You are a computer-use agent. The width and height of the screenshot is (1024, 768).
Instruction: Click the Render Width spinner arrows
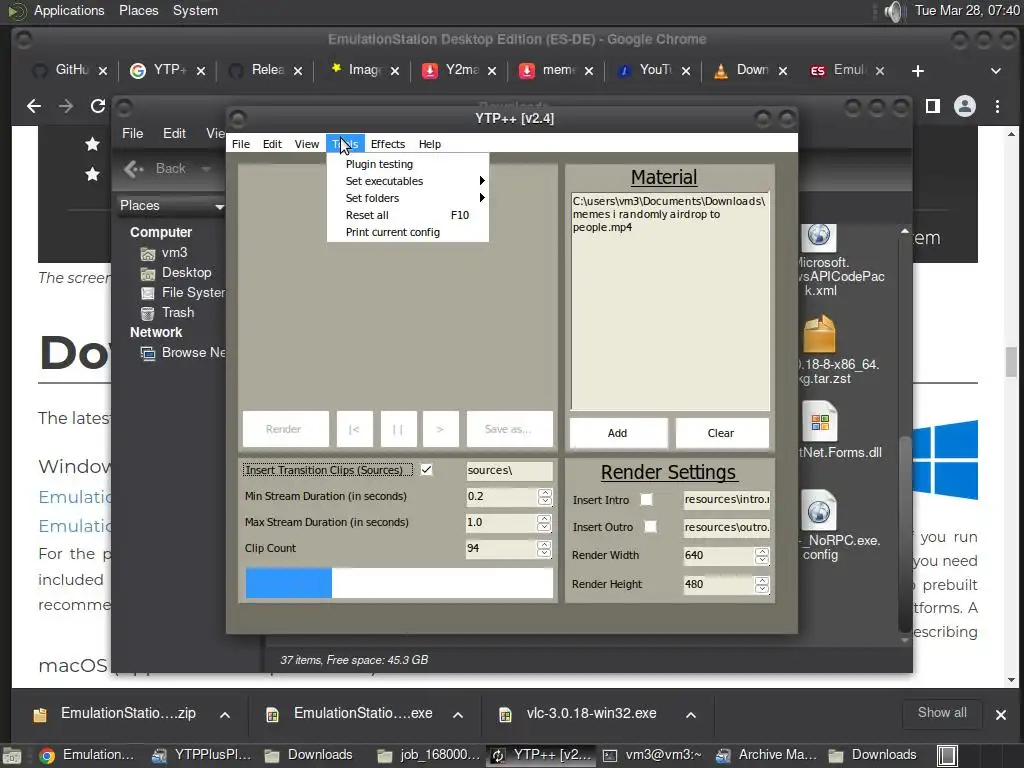[x=761, y=555]
